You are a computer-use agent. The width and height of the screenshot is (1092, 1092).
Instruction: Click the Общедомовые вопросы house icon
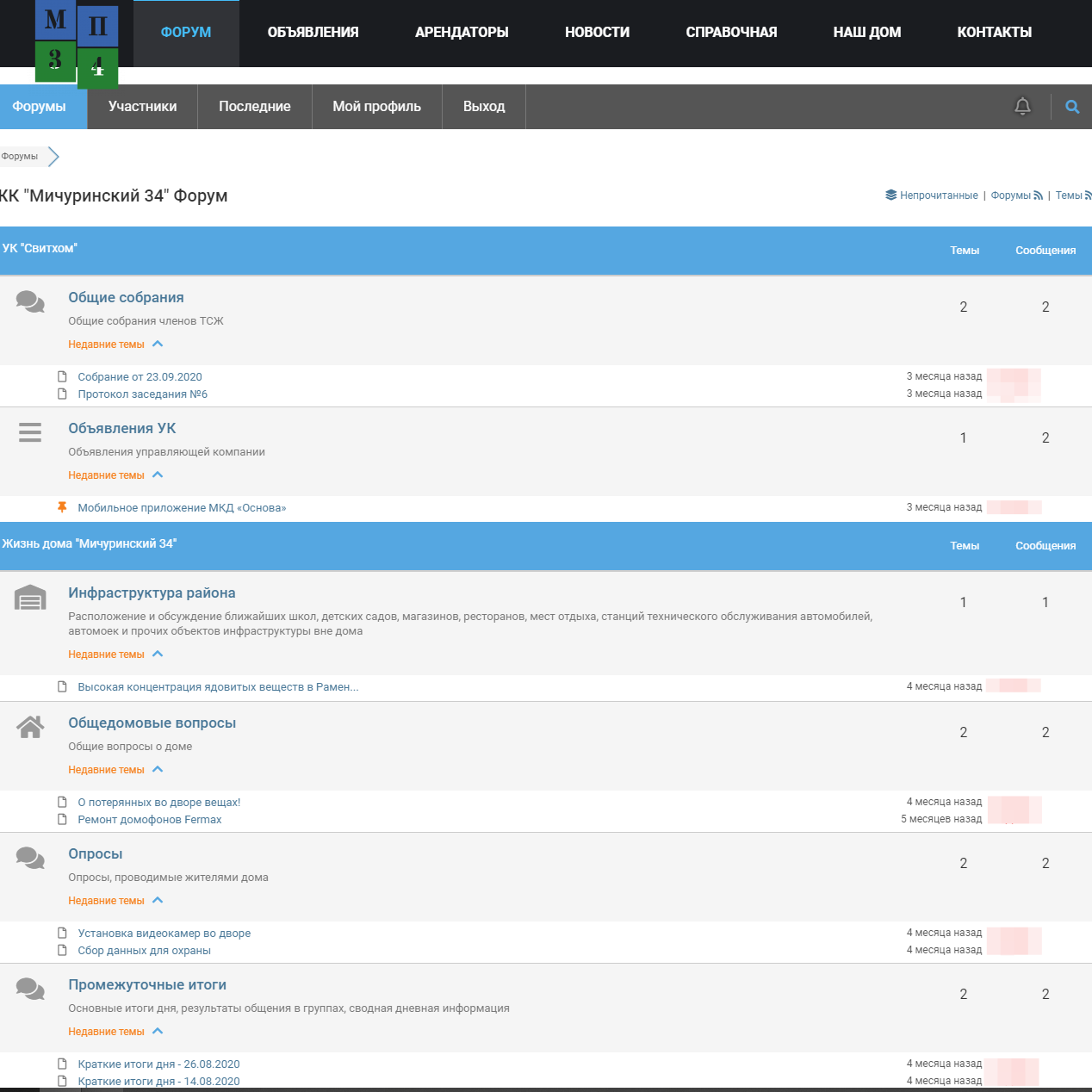click(30, 728)
